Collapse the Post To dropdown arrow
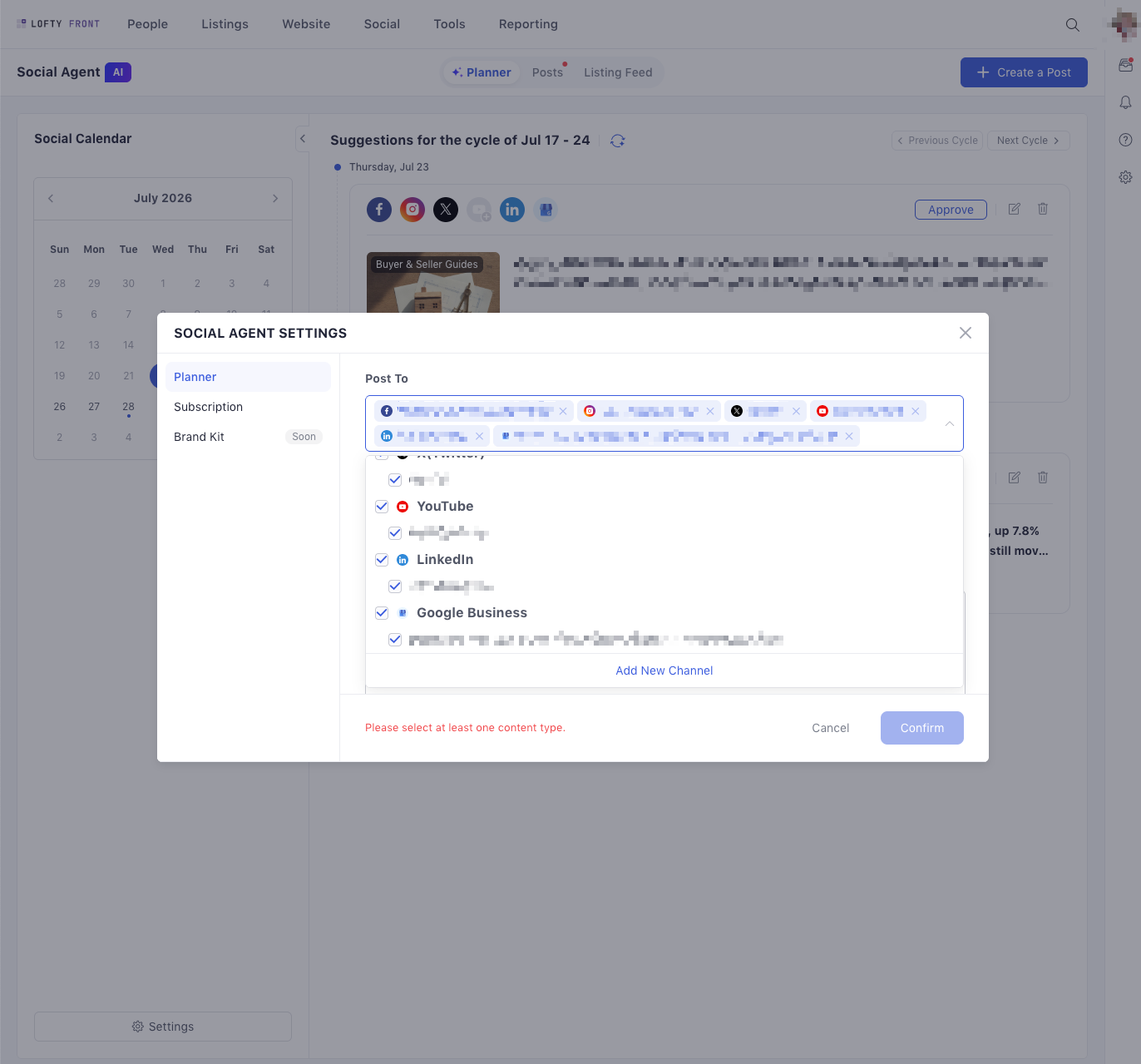The height and width of the screenshot is (1064, 1141). [950, 423]
